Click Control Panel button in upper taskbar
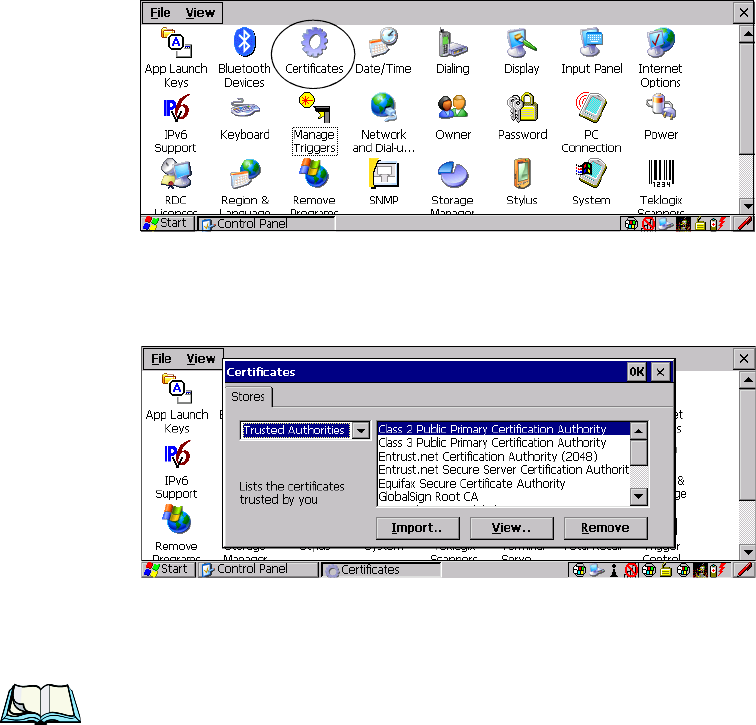 [x=266, y=224]
